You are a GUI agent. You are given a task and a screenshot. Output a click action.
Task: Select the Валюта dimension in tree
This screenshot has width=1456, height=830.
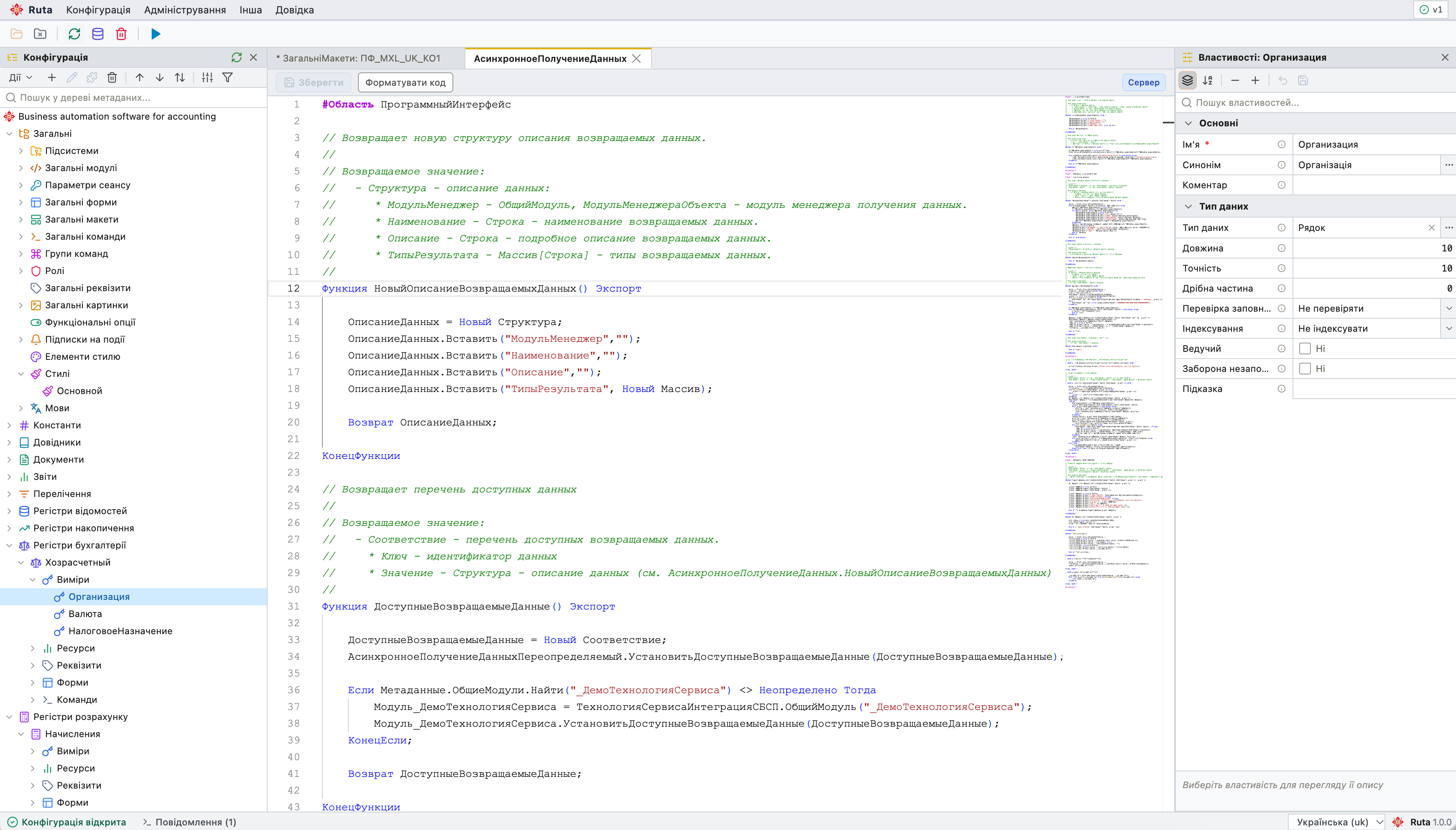coord(85,614)
